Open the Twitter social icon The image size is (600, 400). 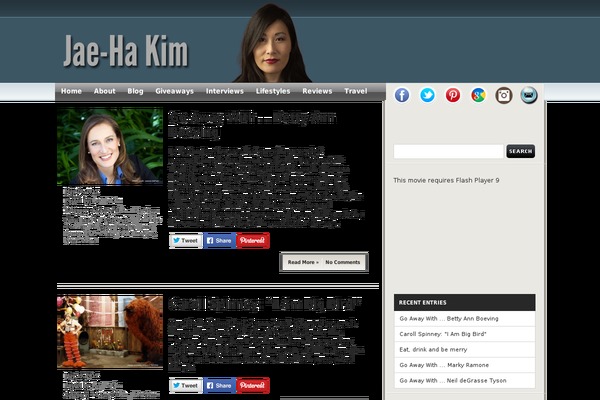pyautogui.click(x=427, y=95)
